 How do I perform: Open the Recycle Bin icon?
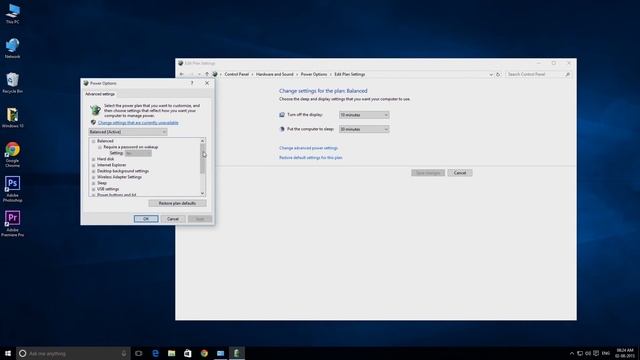(x=12, y=83)
